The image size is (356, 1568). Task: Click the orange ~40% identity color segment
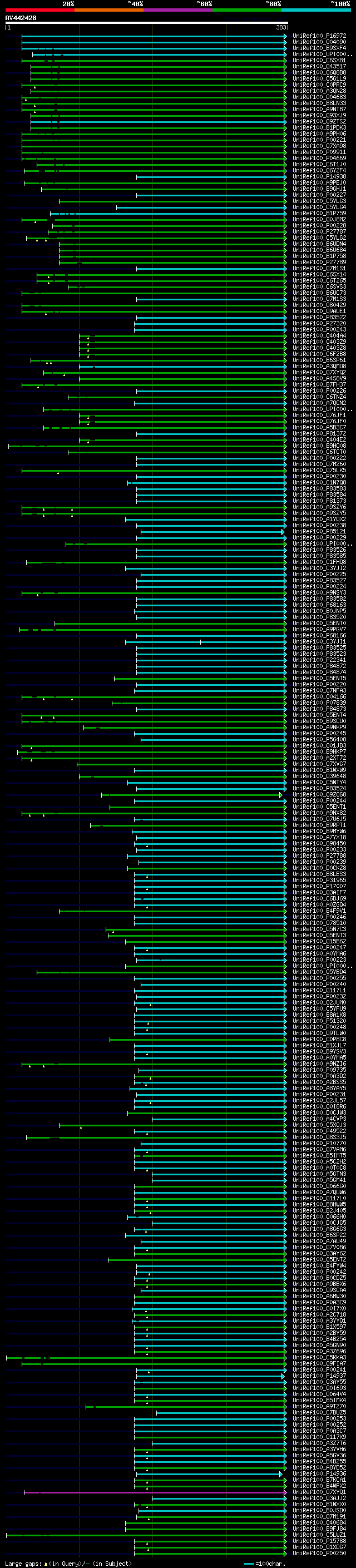[109, 10]
